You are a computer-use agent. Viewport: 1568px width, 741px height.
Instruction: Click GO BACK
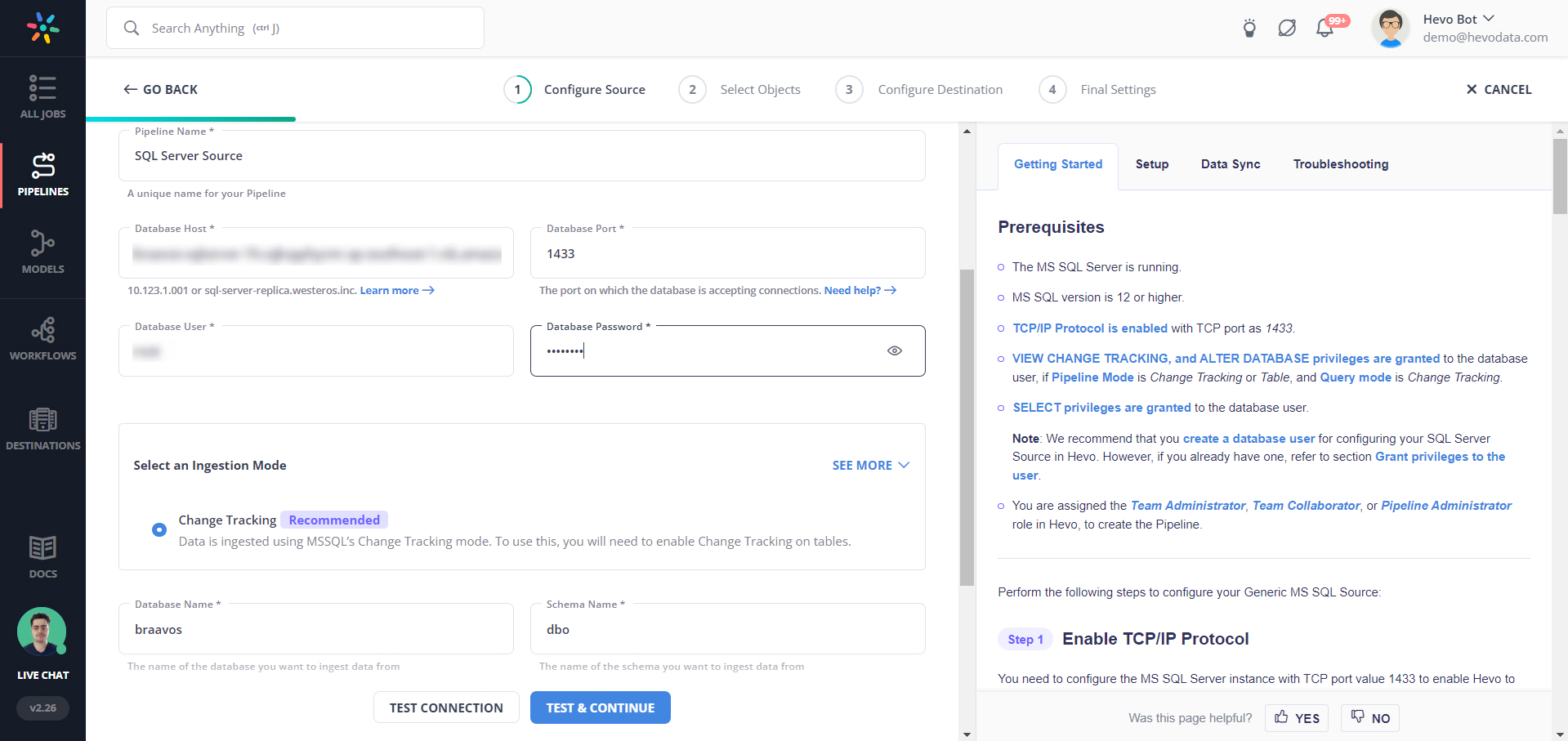point(161,89)
